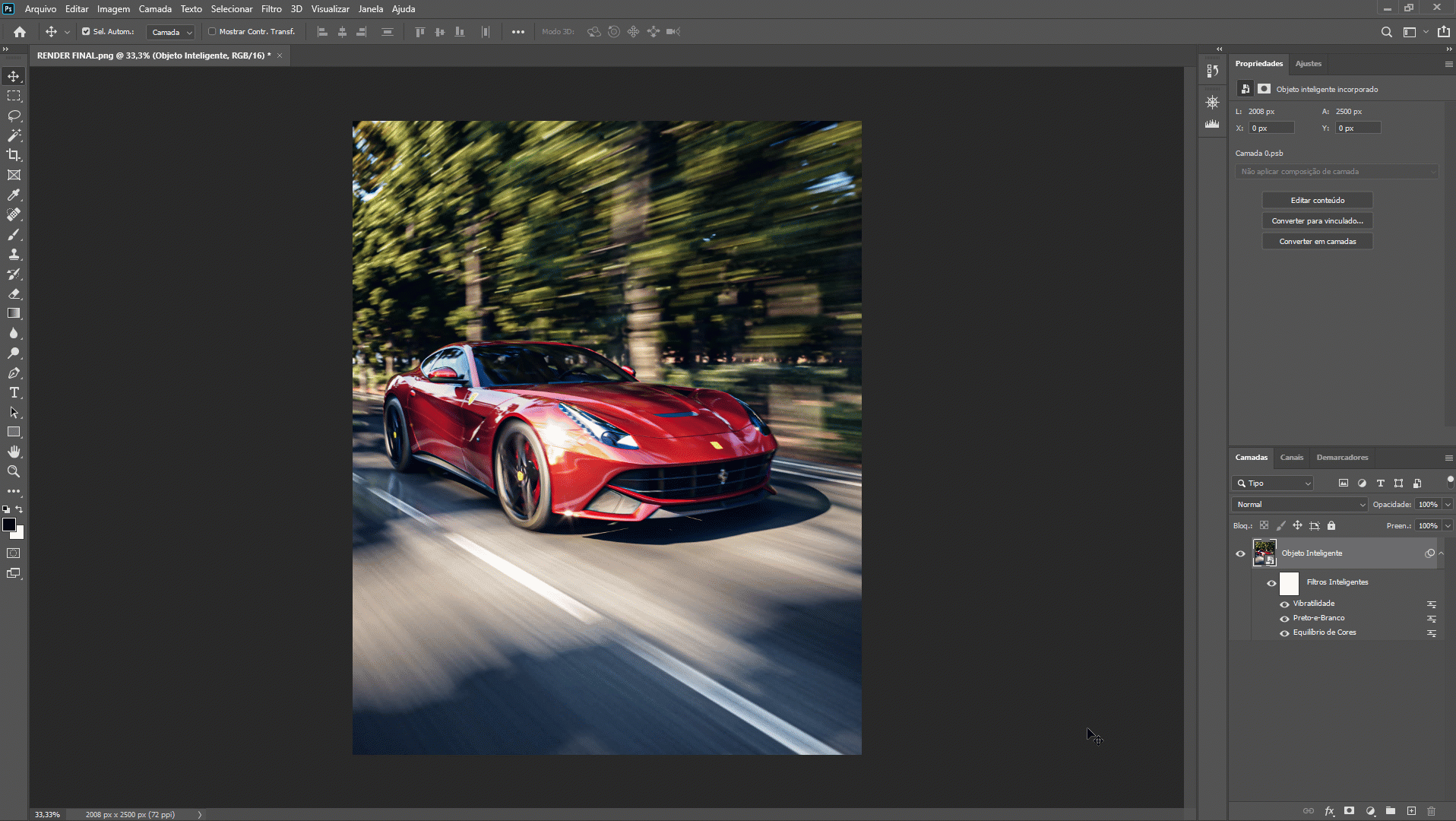This screenshot has width=1456, height=821.
Task: Select the Path Selection tool
Action: (14, 412)
